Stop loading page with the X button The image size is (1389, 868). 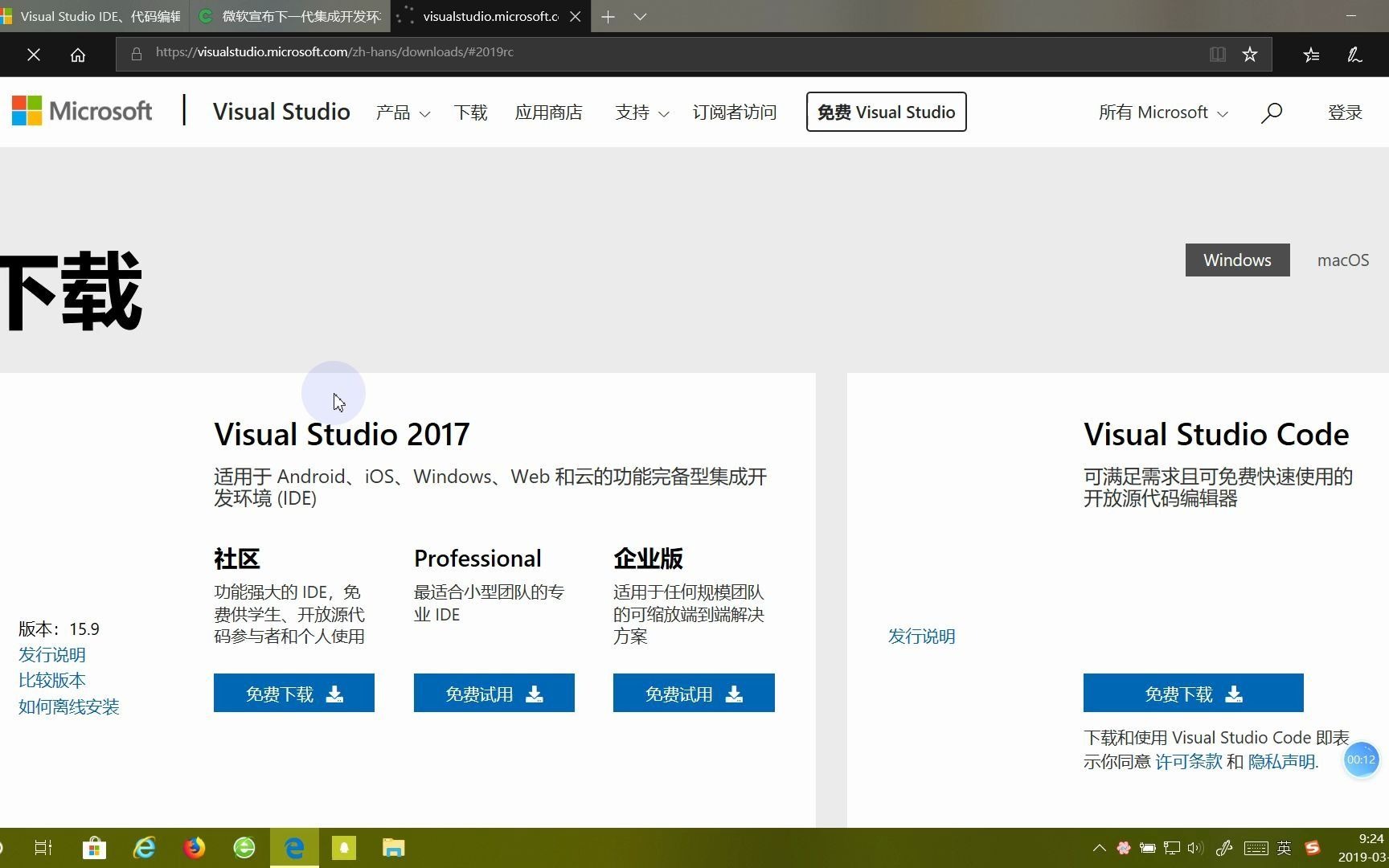[33, 55]
